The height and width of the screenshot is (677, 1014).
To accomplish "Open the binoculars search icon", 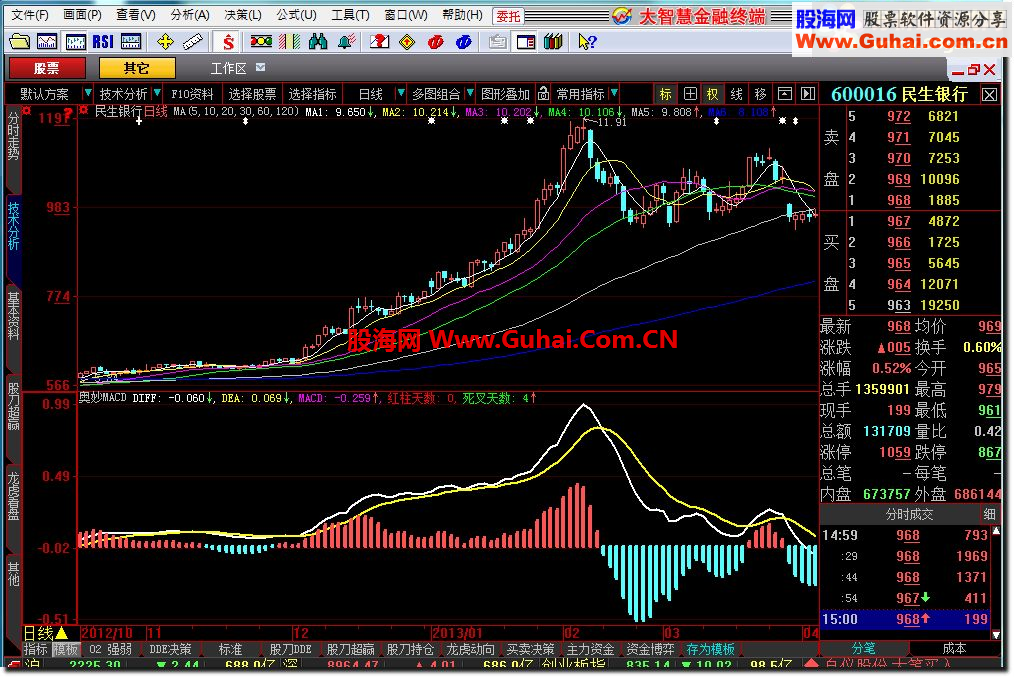I will (x=318, y=42).
